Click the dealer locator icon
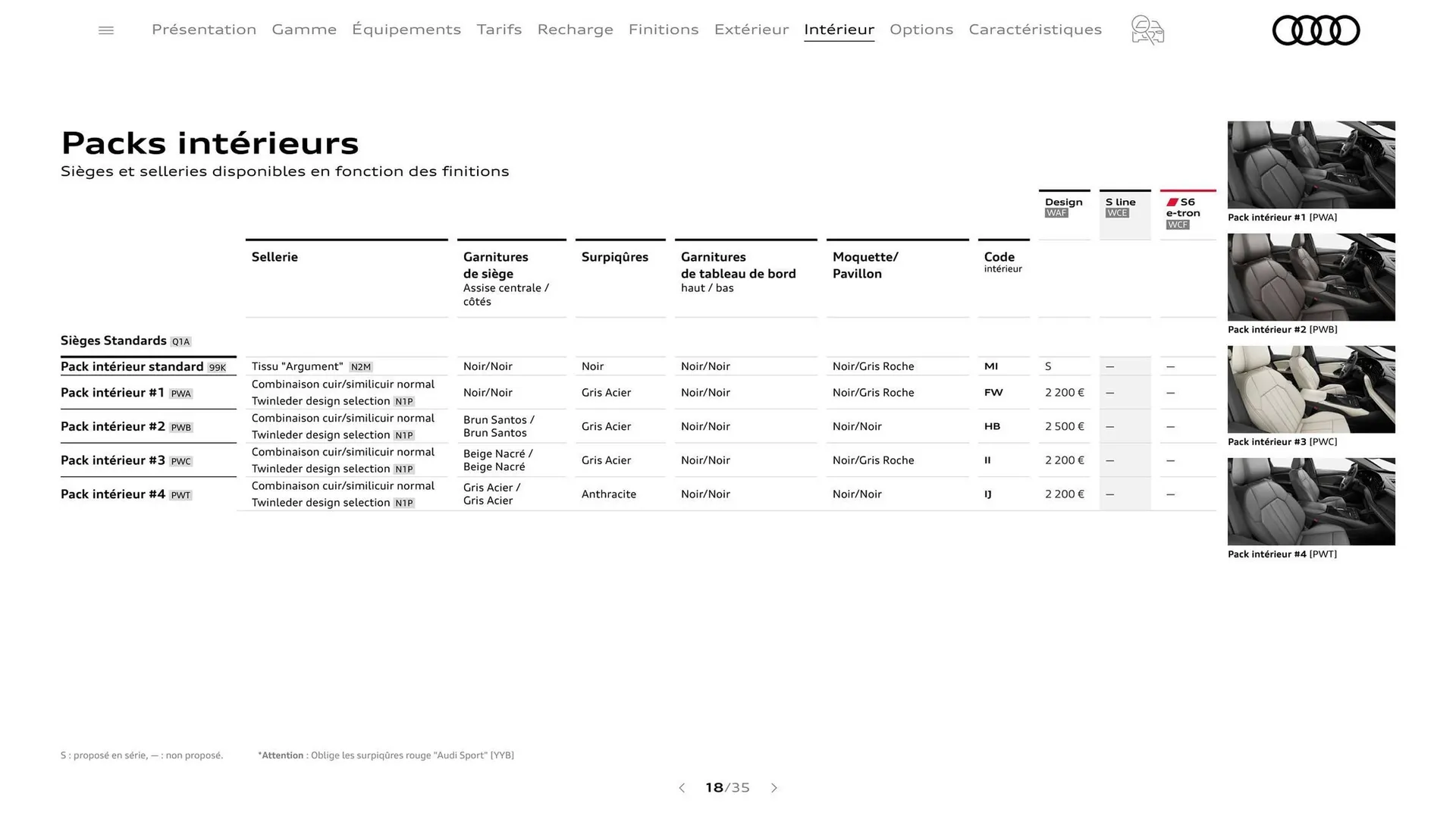1456x819 pixels. (x=1147, y=30)
